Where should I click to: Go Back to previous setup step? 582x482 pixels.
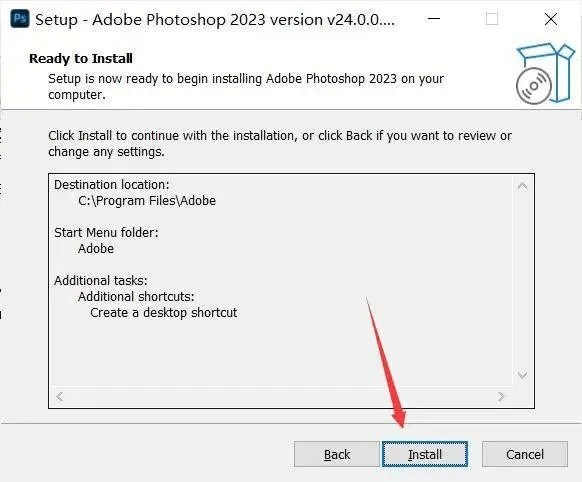click(337, 454)
